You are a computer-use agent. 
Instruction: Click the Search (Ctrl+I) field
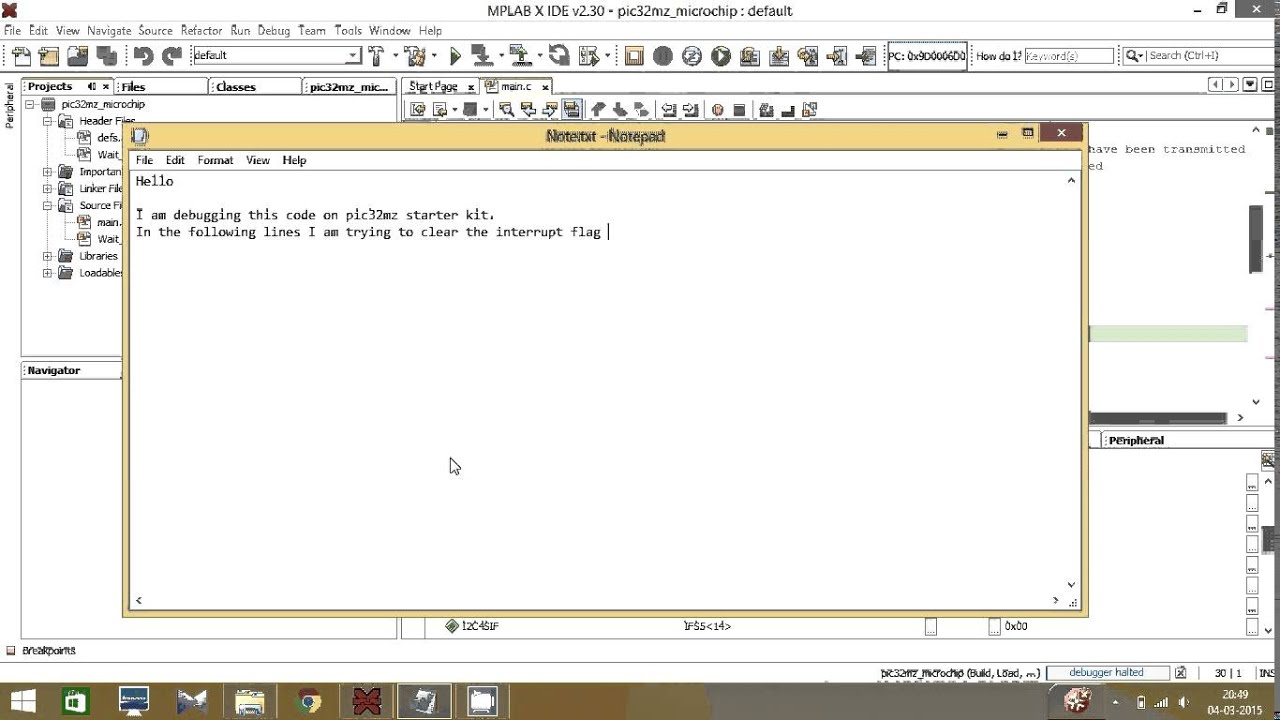click(x=1210, y=55)
